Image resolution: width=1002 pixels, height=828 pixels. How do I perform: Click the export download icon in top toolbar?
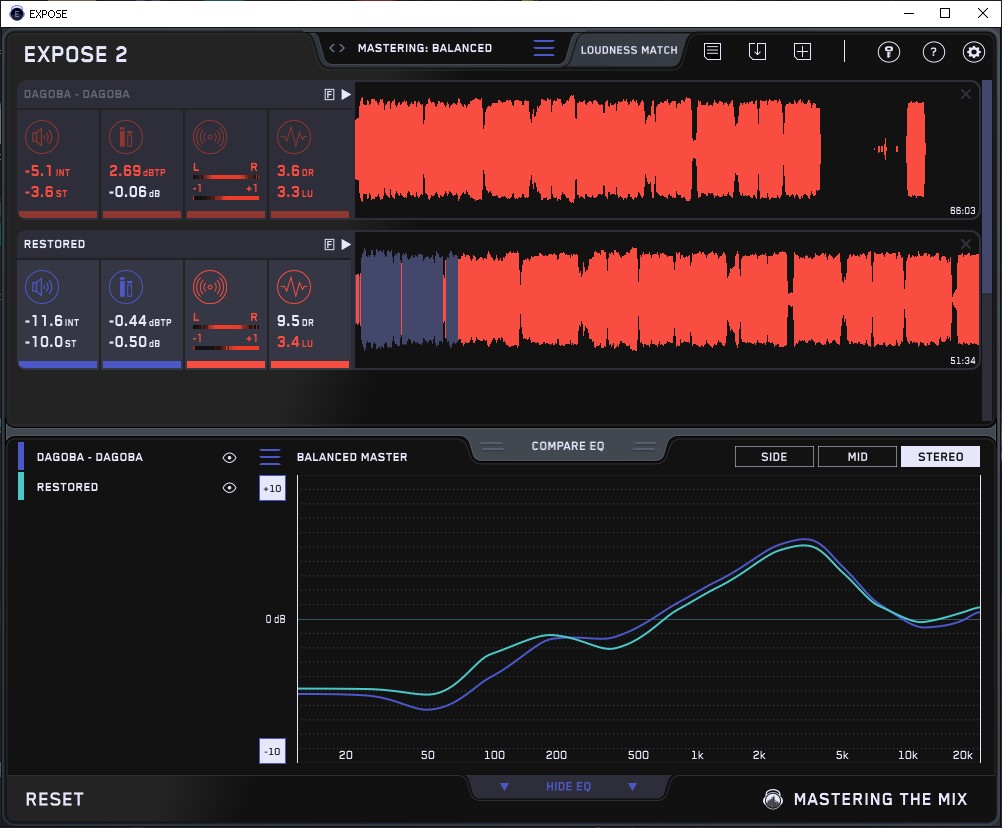pos(757,51)
